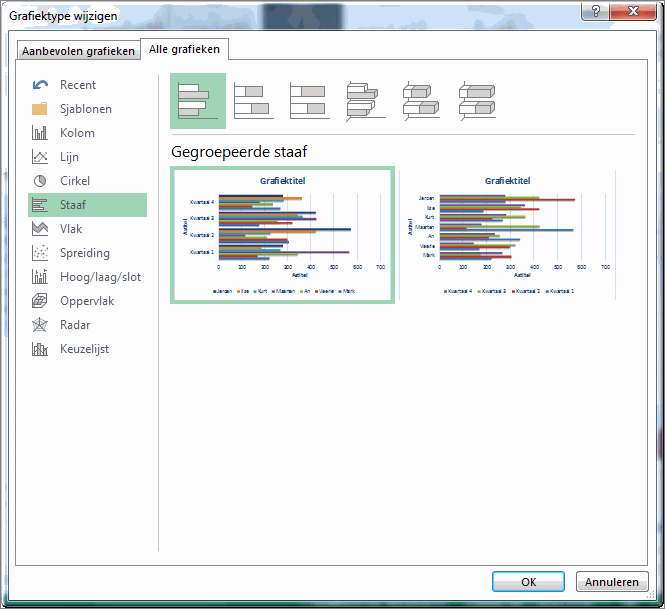Select the Radar chart category
This screenshot has width=665, height=609.
[75, 325]
